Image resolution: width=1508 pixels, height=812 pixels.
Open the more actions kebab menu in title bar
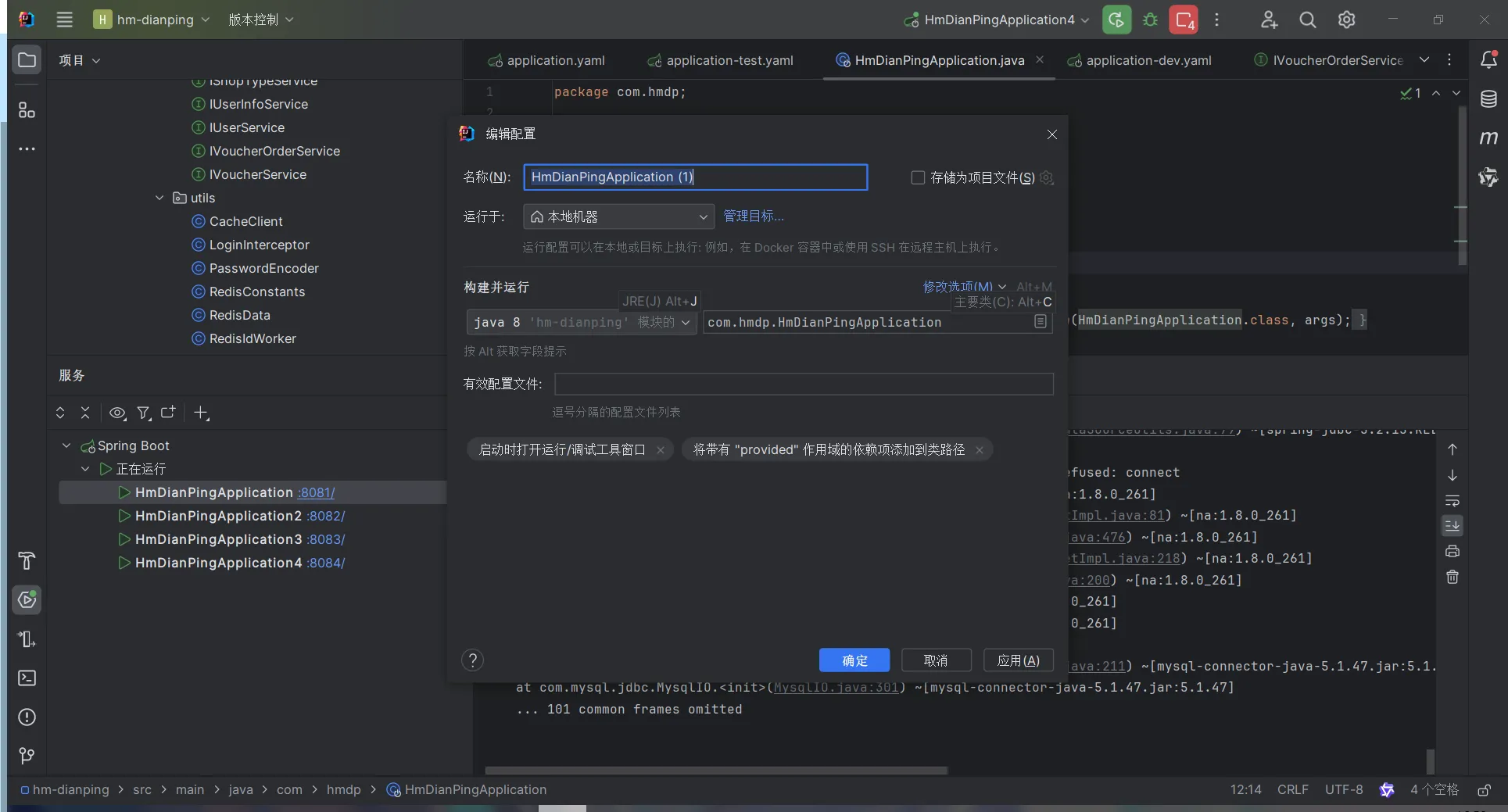pyautogui.click(x=1216, y=20)
